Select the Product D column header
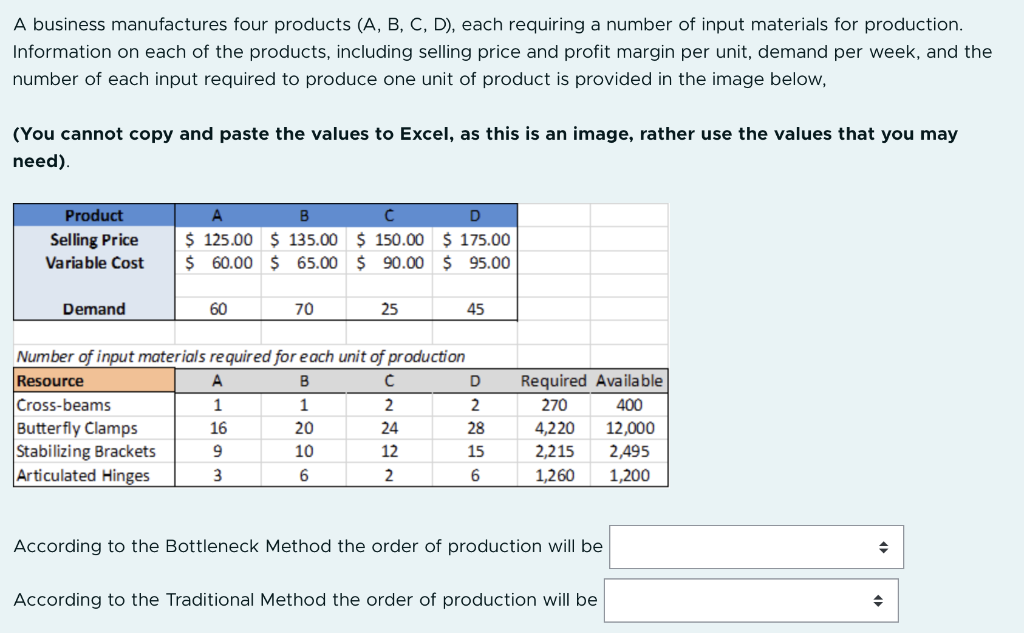 point(475,215)
